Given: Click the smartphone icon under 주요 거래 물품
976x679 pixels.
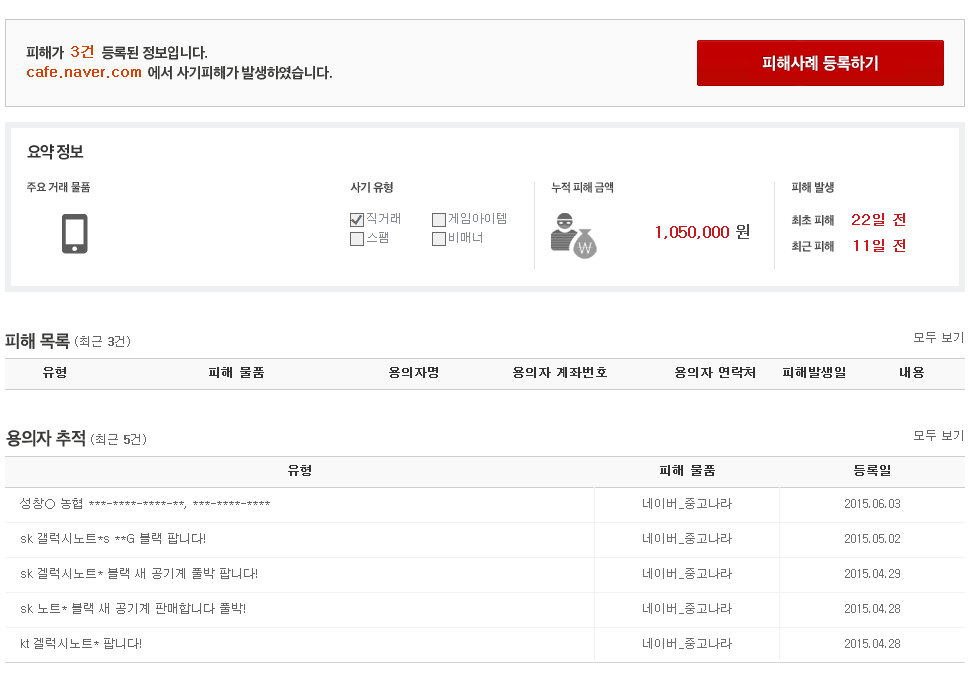Looking at the screenshot, I should click(x=75, y=233).
